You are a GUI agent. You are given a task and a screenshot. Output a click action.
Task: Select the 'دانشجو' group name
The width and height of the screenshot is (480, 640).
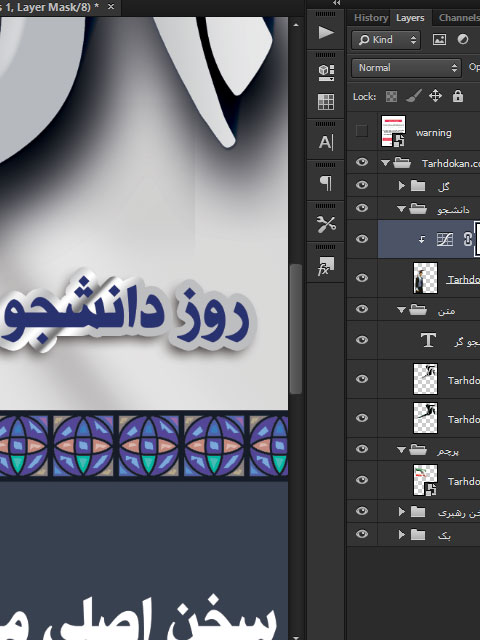453,210
